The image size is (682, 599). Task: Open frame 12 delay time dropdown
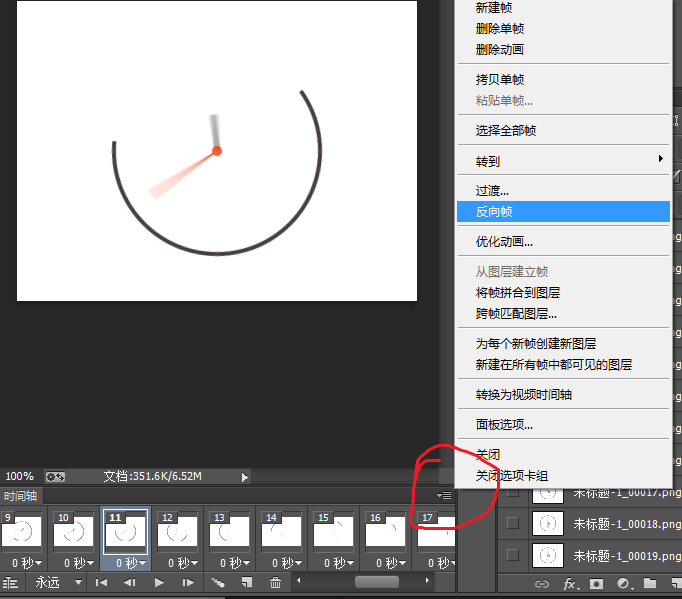click(x=183, y=563)
